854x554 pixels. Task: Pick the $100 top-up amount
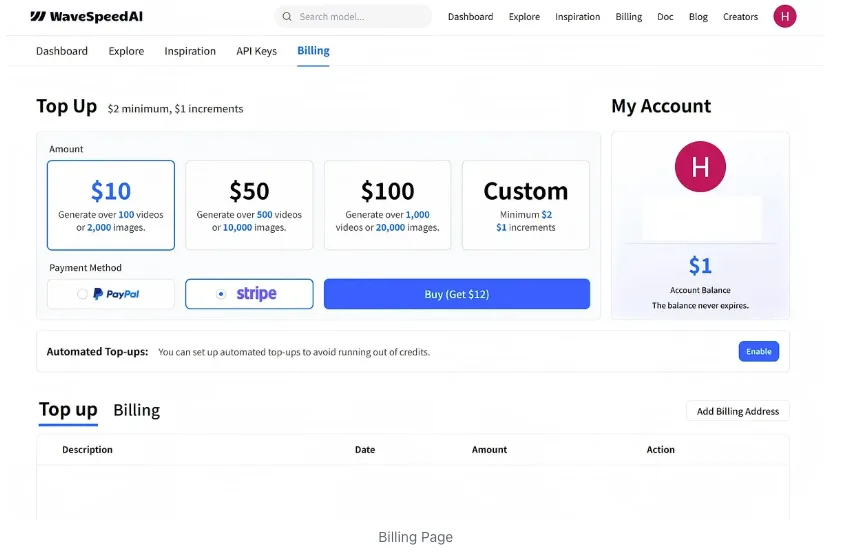[x=387, y=205]
